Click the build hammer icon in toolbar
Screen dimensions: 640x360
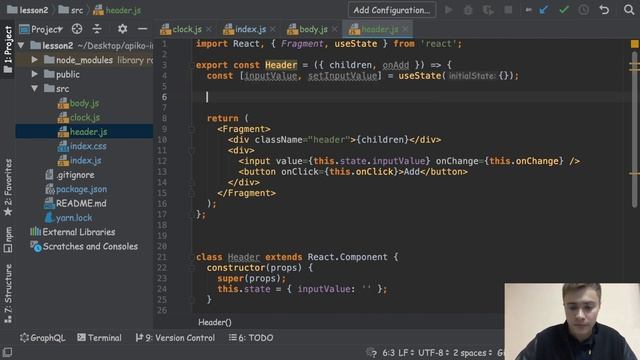tap(528, 10)
